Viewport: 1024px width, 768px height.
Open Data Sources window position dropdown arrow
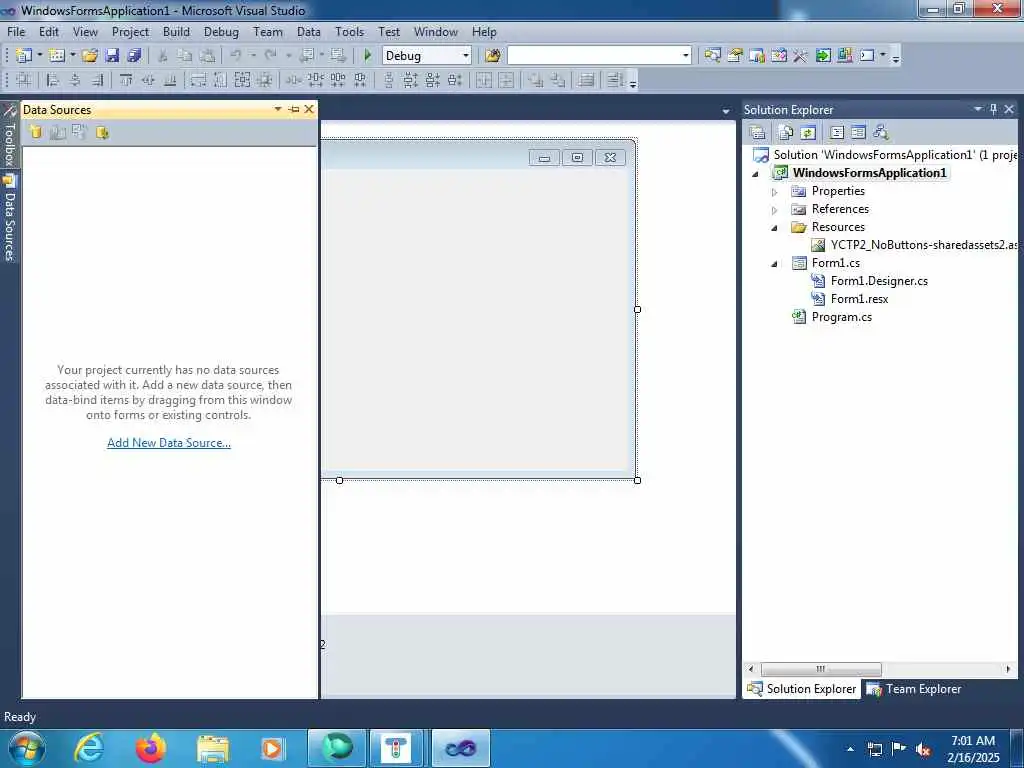pyautogui.click(x=278, y=109)
